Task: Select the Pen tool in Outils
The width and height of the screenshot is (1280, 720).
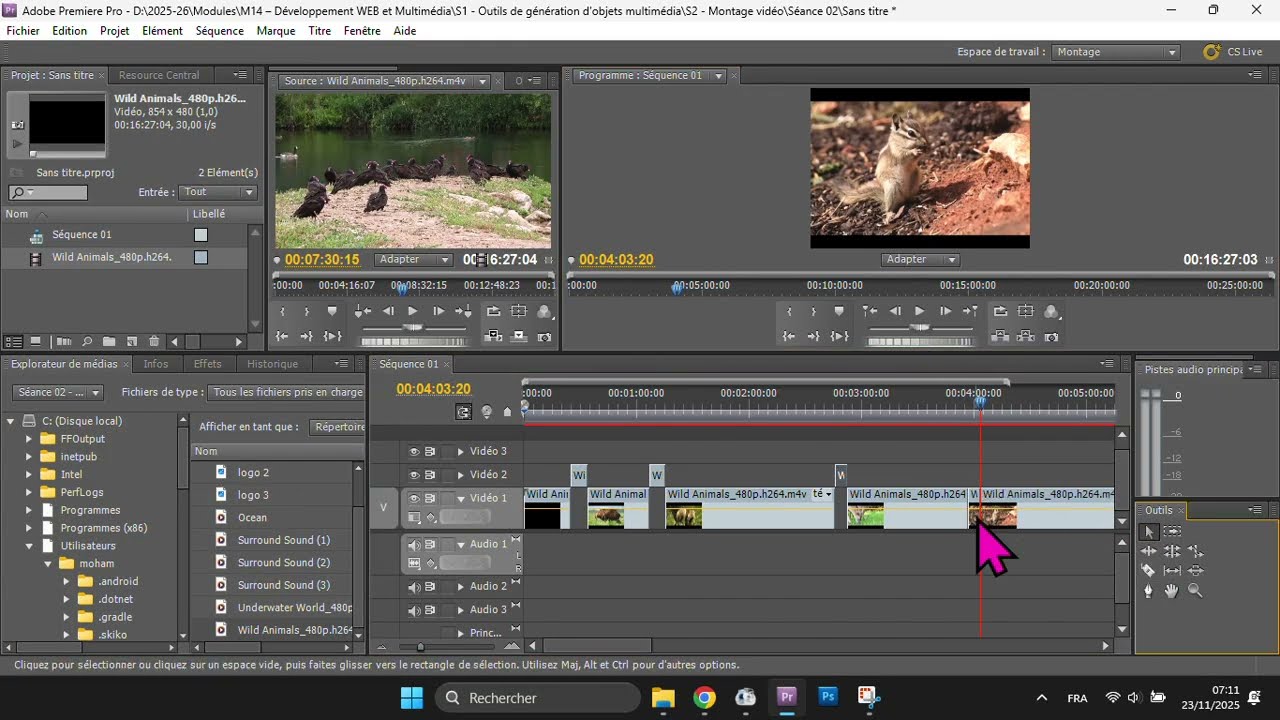Action: pos(1149,591)
